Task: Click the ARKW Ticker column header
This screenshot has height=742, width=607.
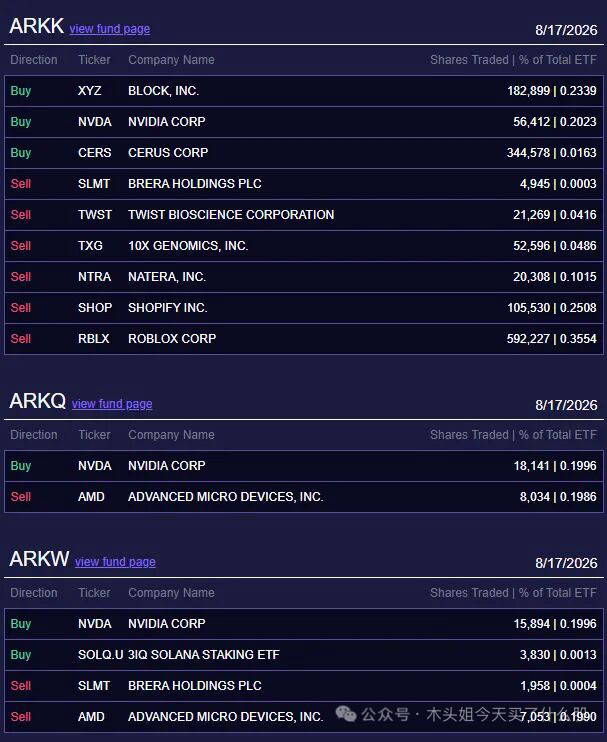Action: (x=94, y=593)
